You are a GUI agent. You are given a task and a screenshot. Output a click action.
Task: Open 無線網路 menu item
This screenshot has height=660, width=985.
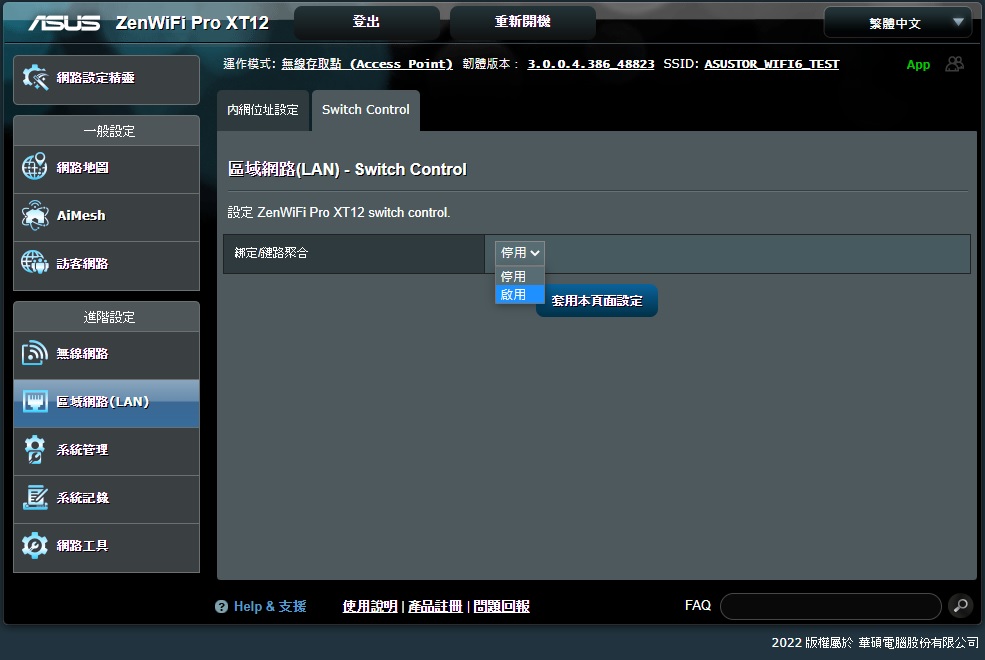[106, 354]
